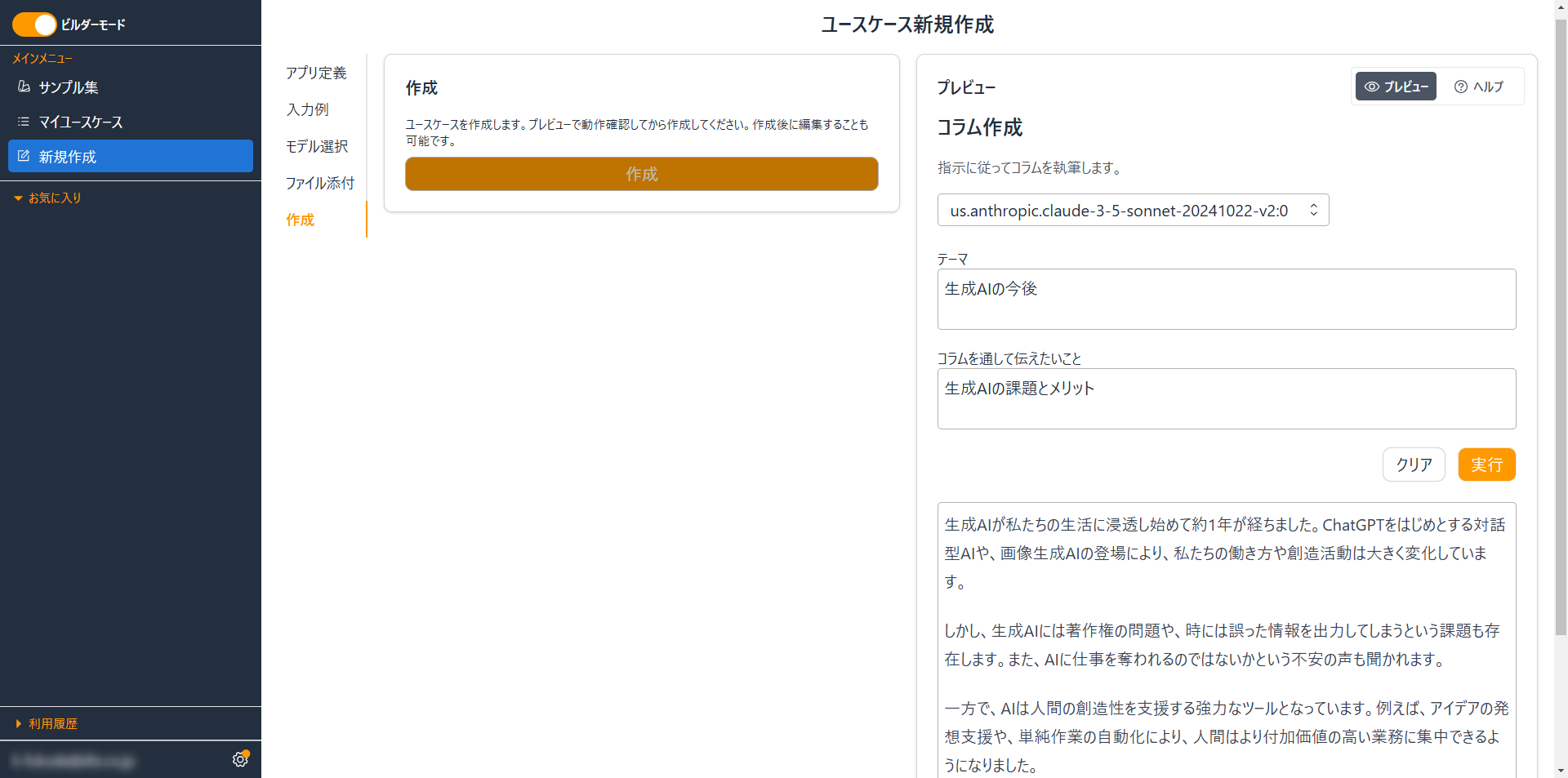Click the 新規作成 edit icon
The height and width of the screenshot is (778, 1568).
[x=24, y=156]
